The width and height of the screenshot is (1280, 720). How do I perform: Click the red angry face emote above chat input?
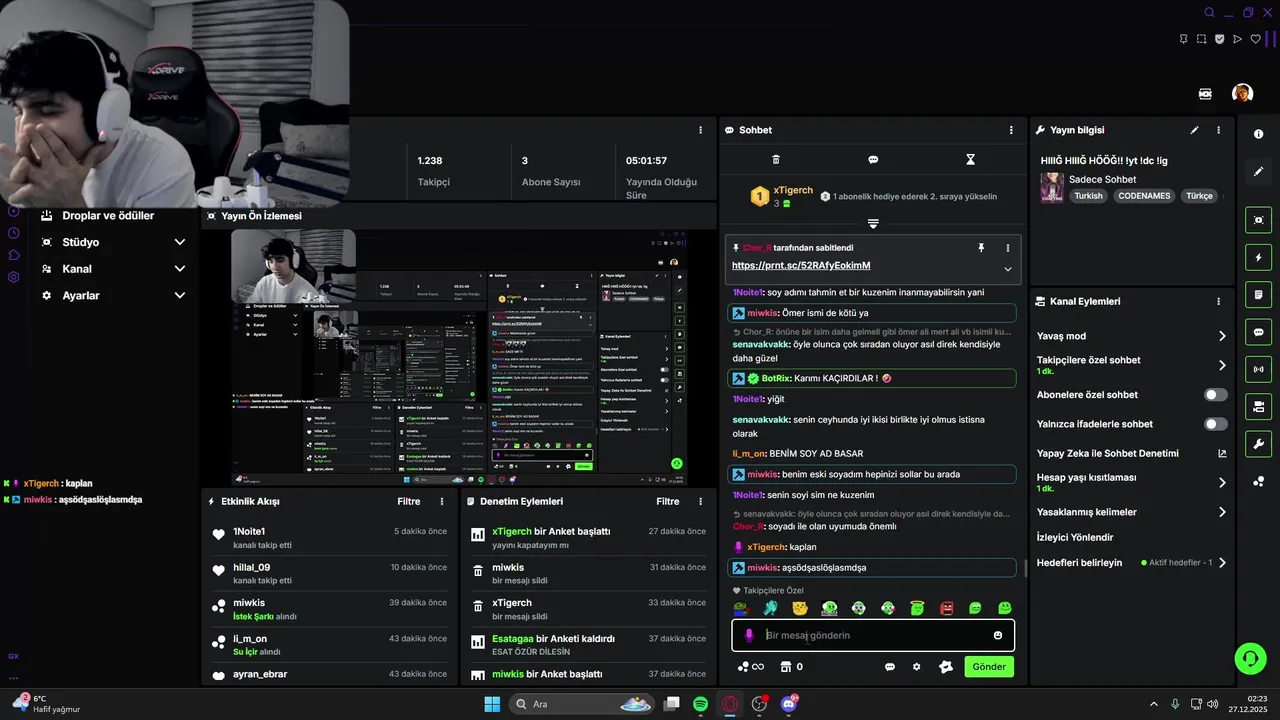click(x=946, y=608)
